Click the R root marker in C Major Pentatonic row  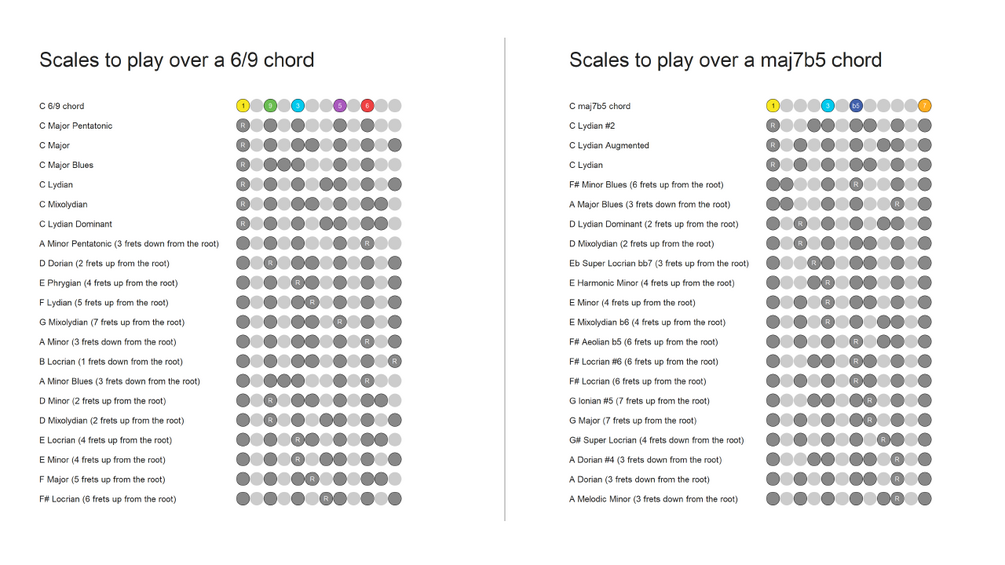[x=243, y=126]
